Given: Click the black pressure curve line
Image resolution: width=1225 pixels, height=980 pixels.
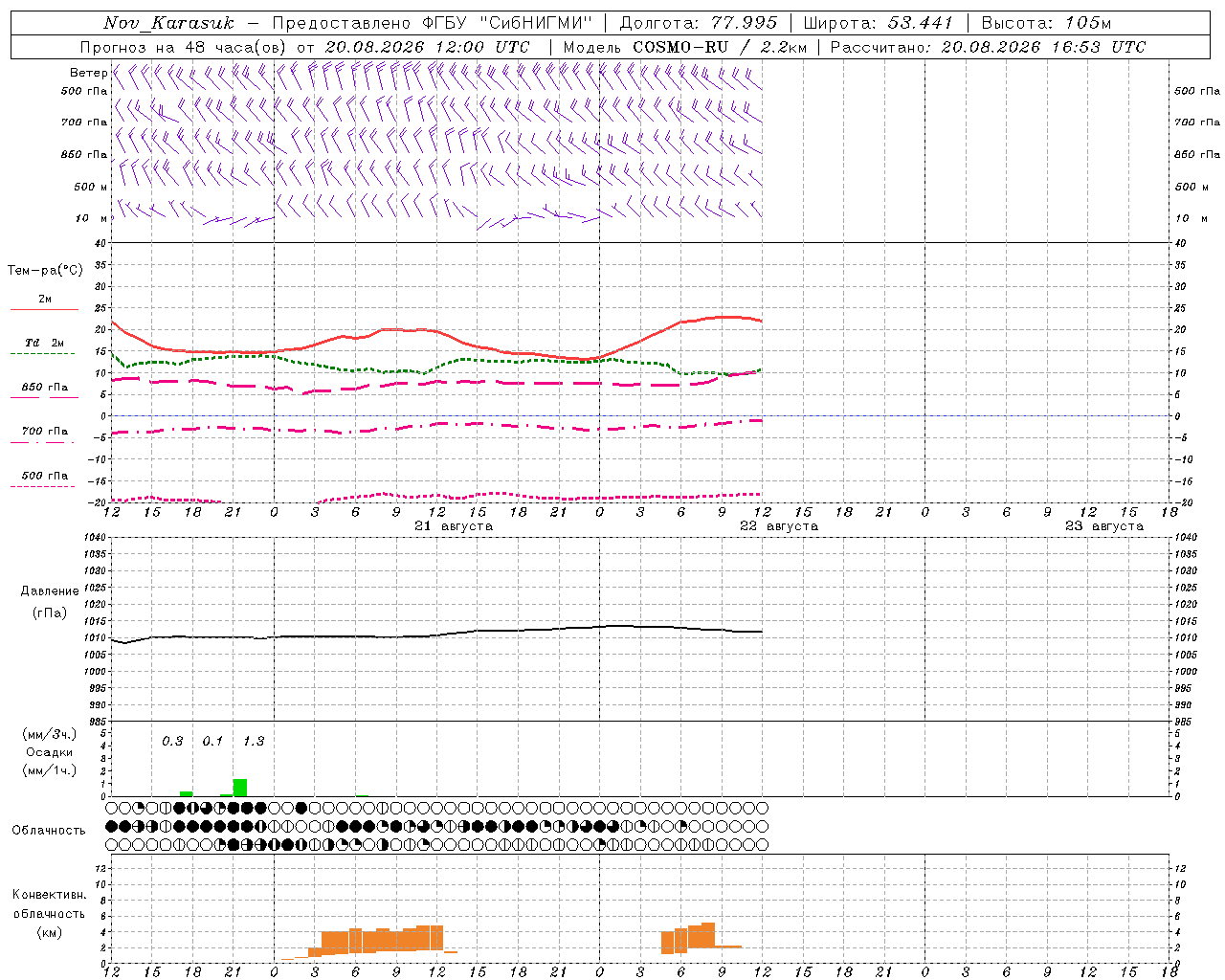Looking at the screenshot, I should click(x=436, y=634).
